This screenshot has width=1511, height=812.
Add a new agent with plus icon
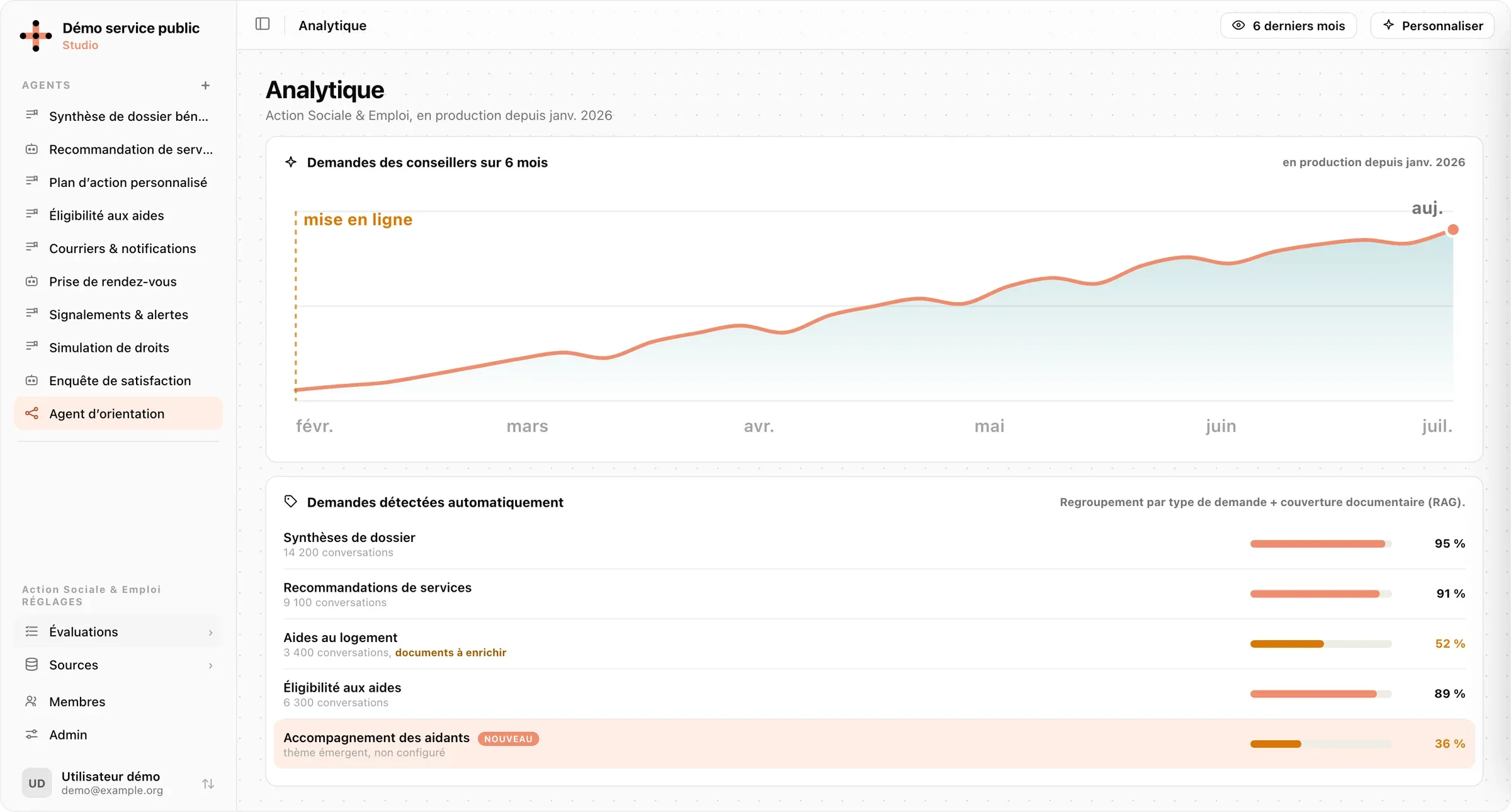[205, 85]
